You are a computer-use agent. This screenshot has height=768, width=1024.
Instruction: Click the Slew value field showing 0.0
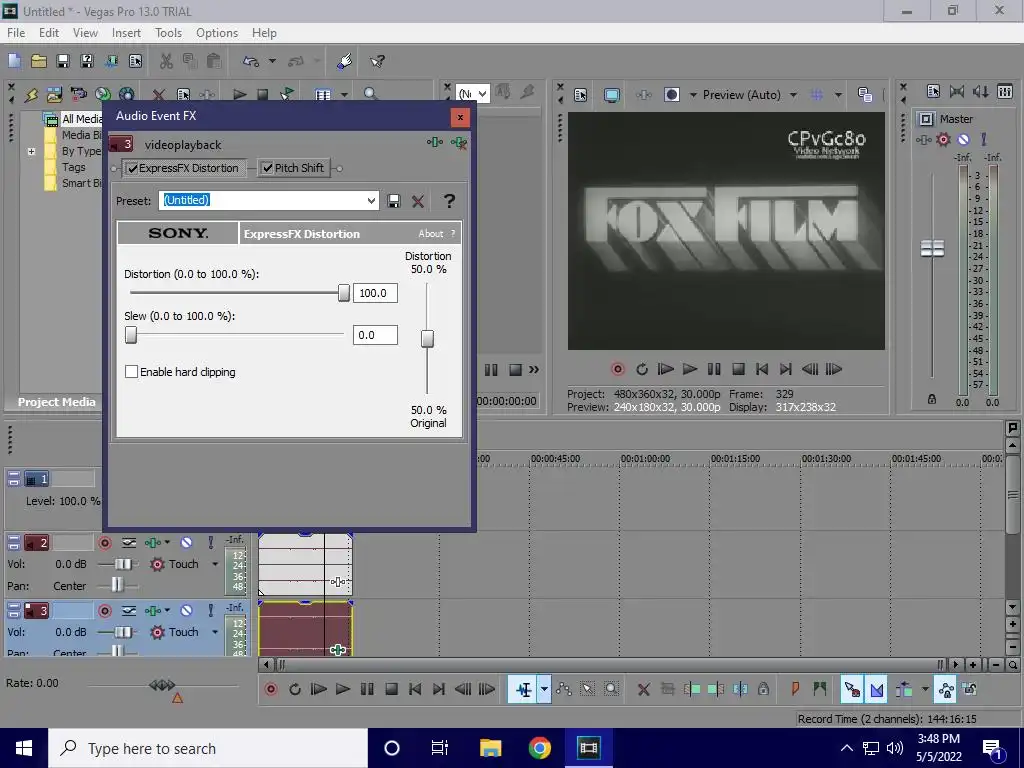coord(376,335)
